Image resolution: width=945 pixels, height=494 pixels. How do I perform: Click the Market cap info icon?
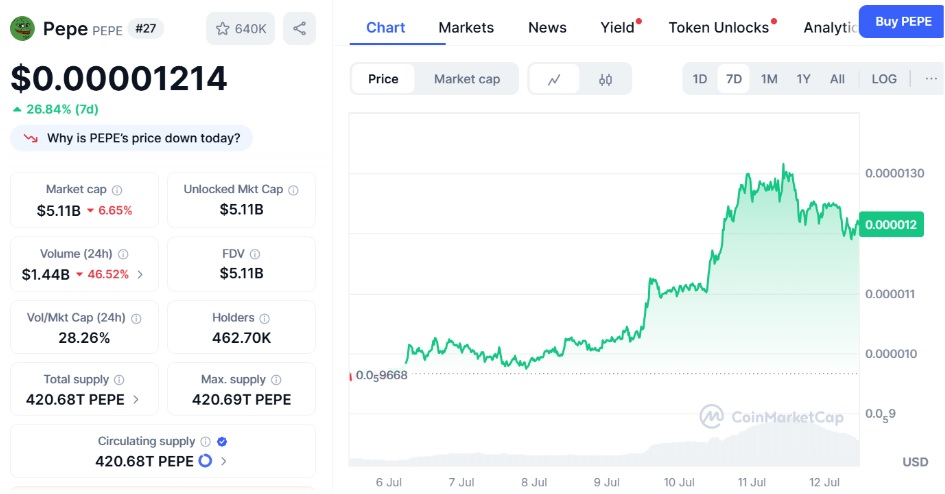tap(117, 190)
